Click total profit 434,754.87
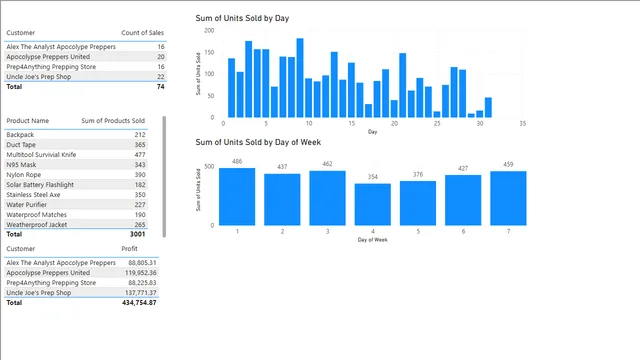Viewport: 640px width, 360px height. pos(139,303)
